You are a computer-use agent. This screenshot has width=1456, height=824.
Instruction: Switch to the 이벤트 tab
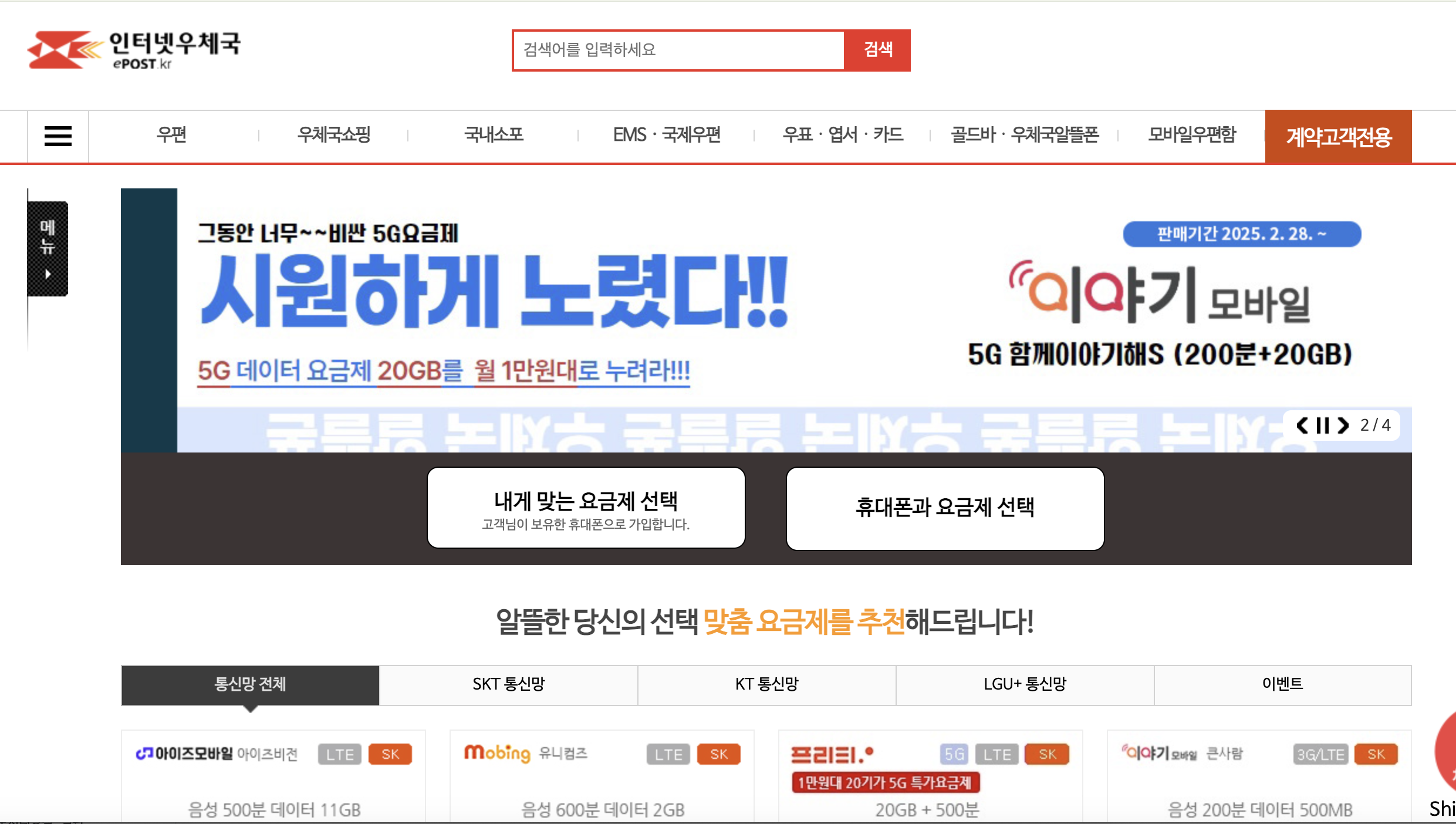click(1283, 685)
